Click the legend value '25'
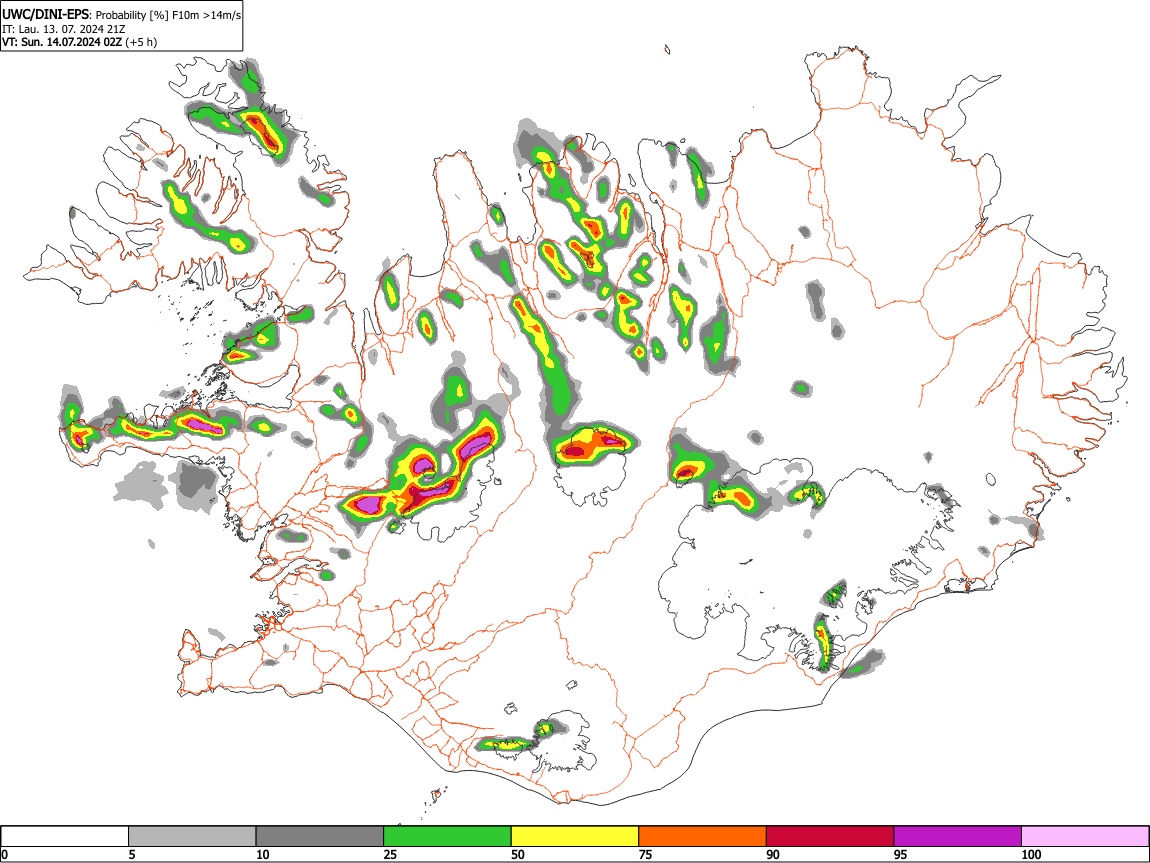Screen dimensions: 1150x863 click(390, 855)
